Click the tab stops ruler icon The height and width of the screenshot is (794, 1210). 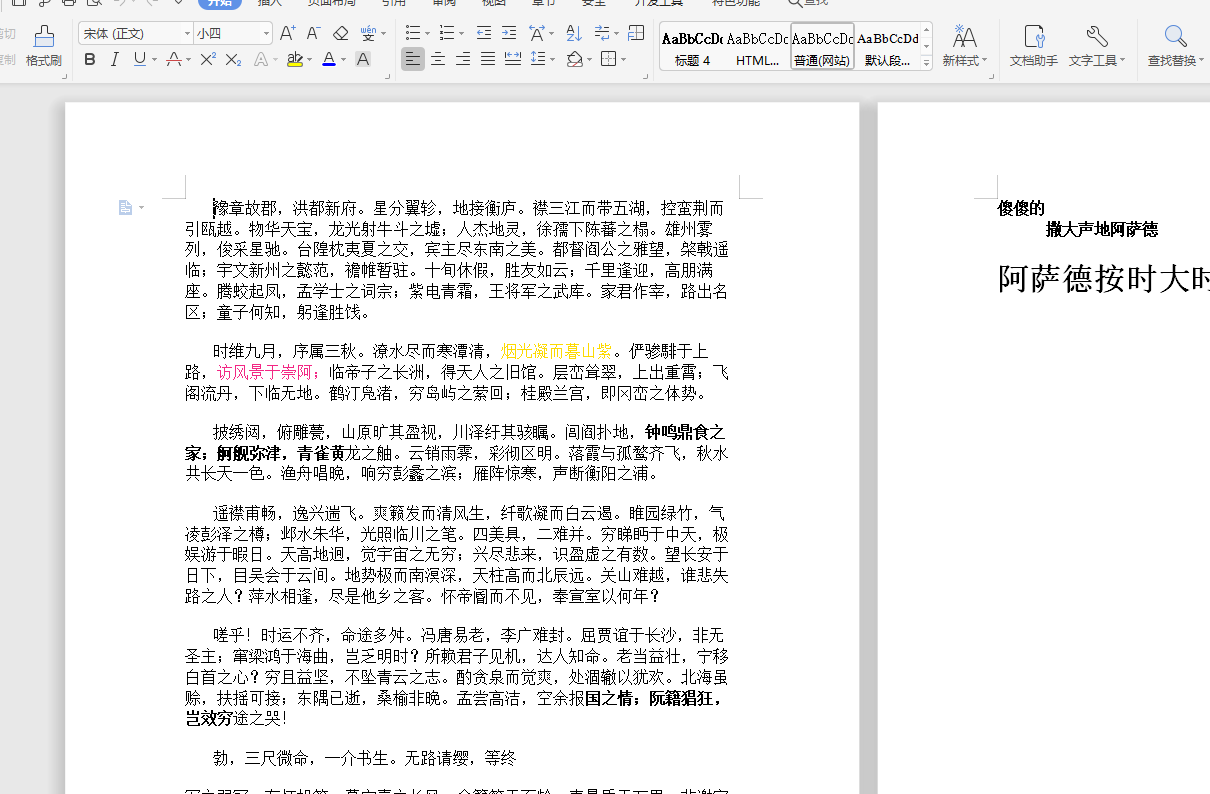(636, 34)
